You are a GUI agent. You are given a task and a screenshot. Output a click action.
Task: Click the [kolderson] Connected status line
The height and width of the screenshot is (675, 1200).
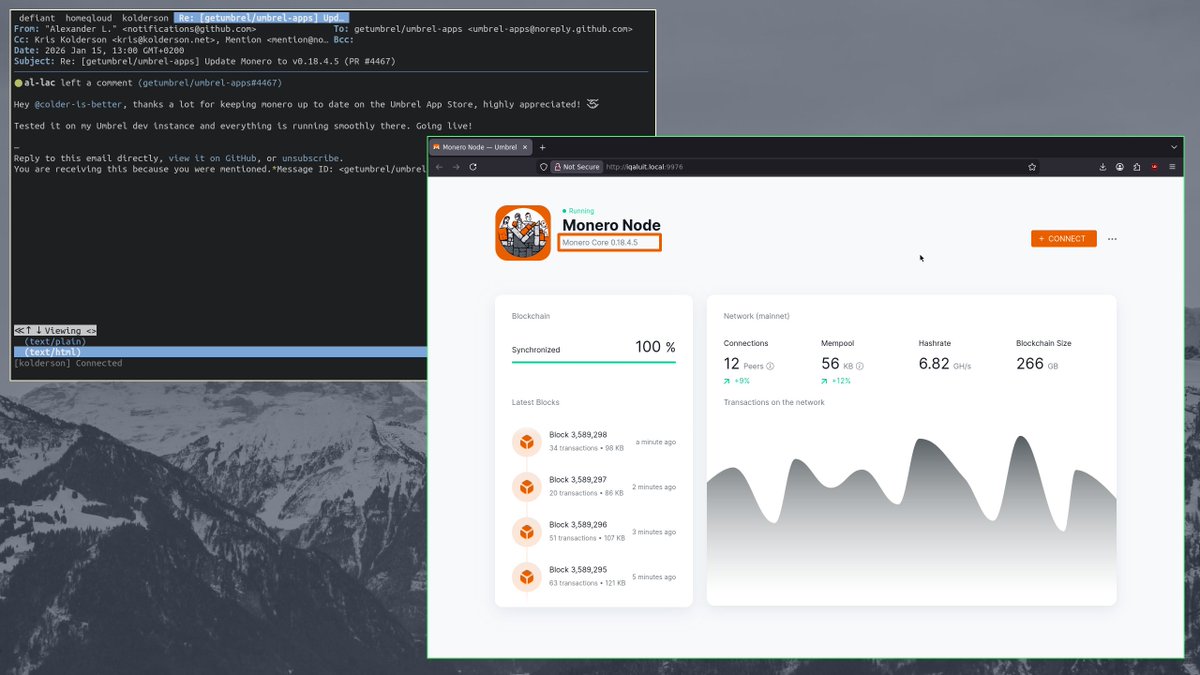coord(68,363)
